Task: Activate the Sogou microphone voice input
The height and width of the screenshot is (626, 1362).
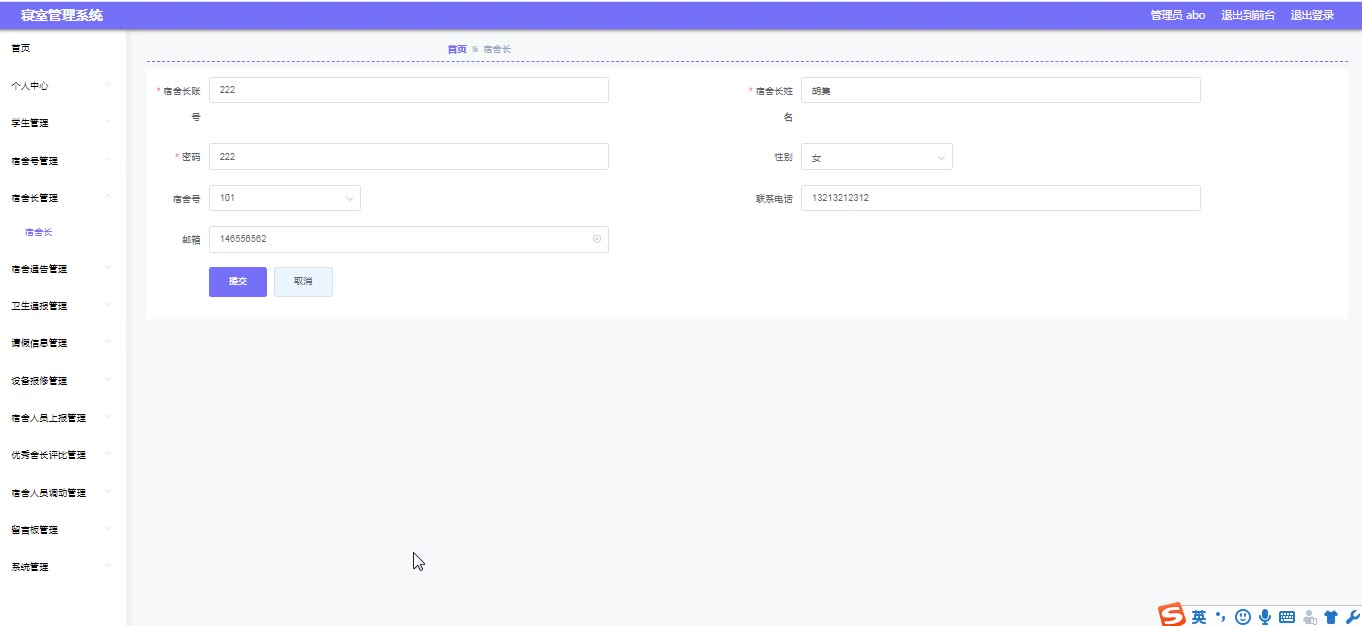Action: point(1265,617)
